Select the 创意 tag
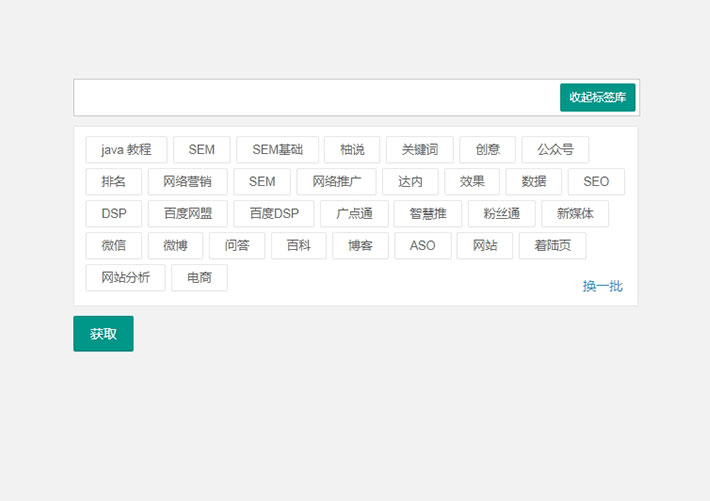Screen dimensions: 710x501 [x=487, y=149]
